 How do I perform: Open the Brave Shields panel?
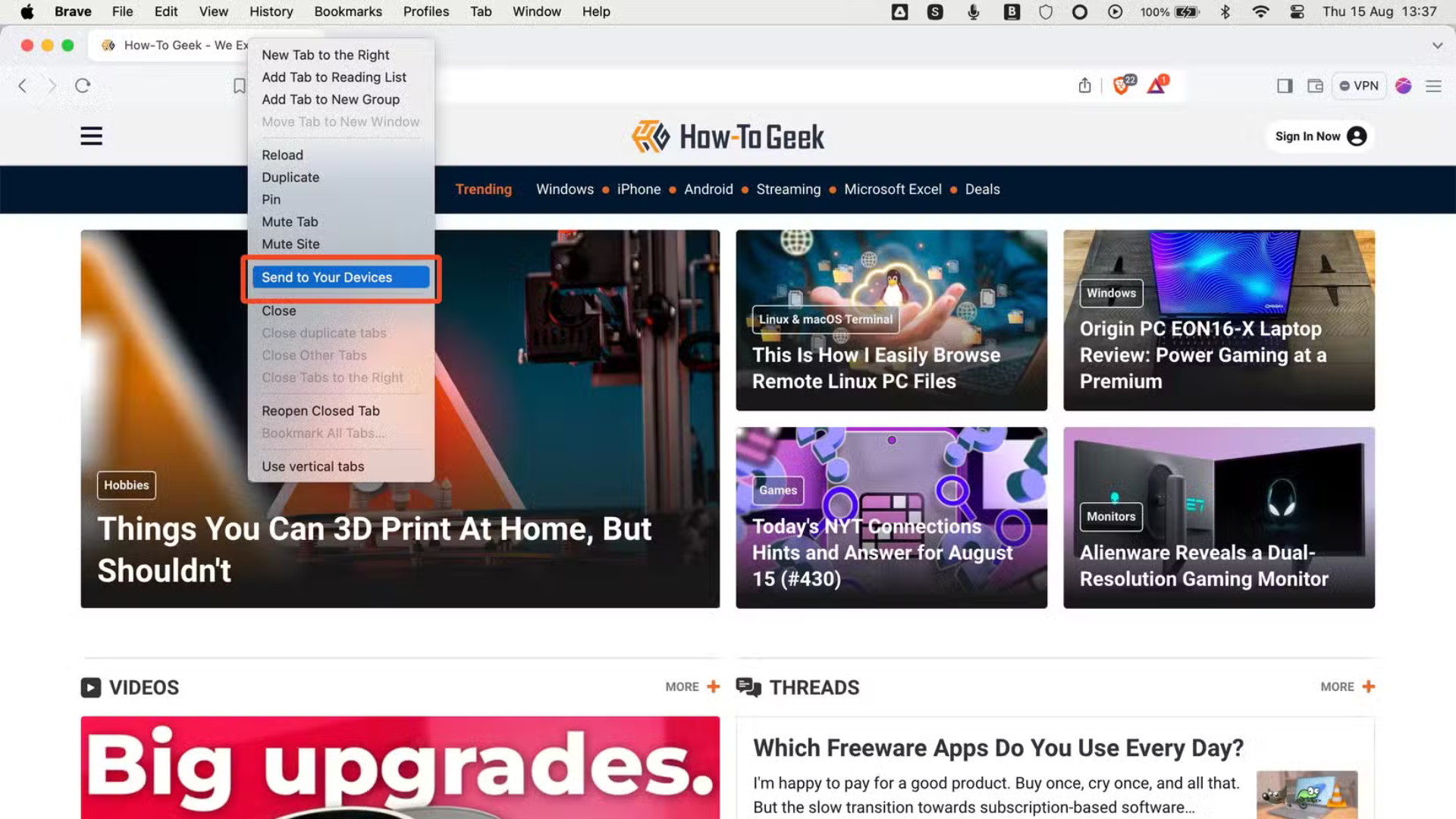[1120, 86]
